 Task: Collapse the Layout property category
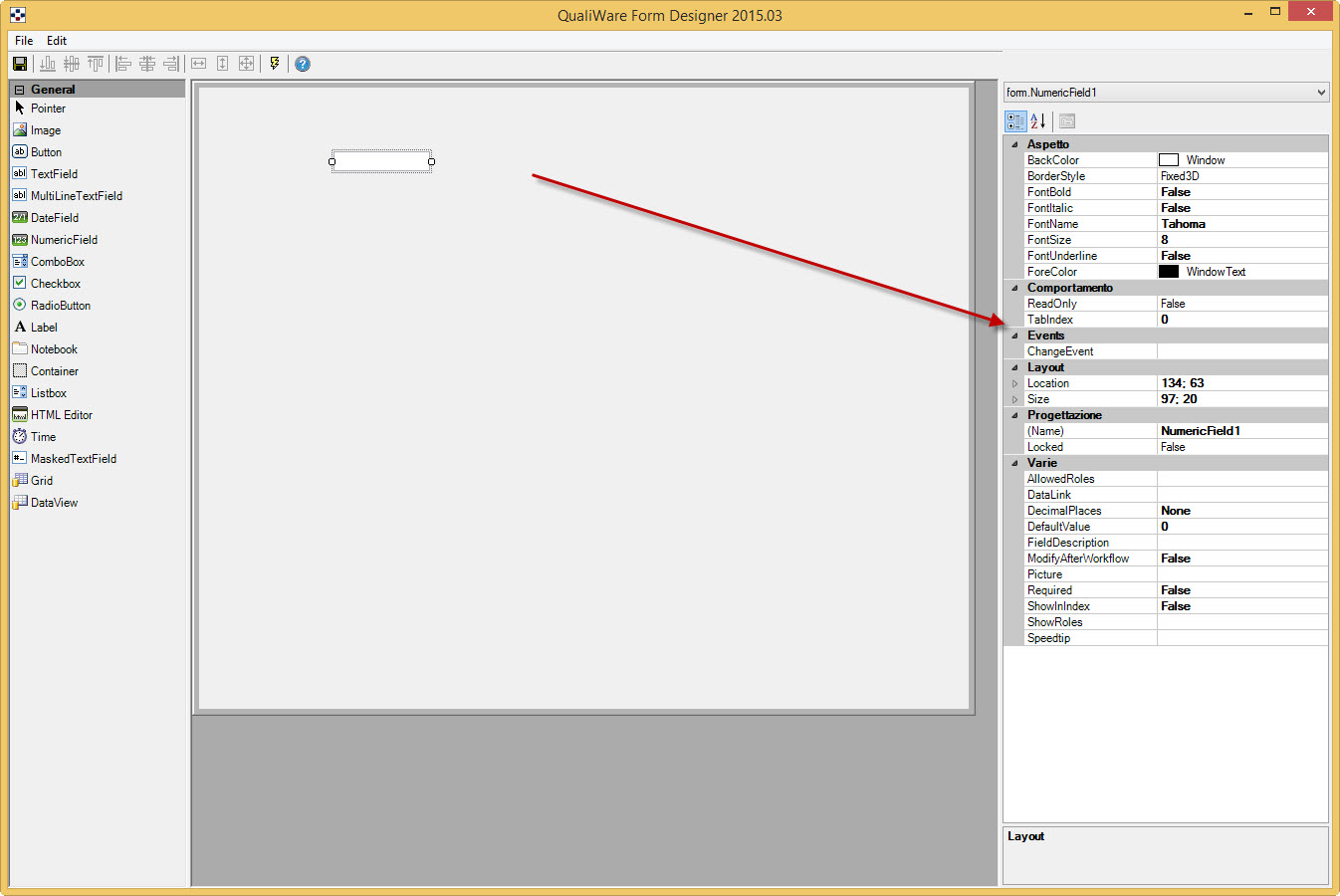point(1014,367)
